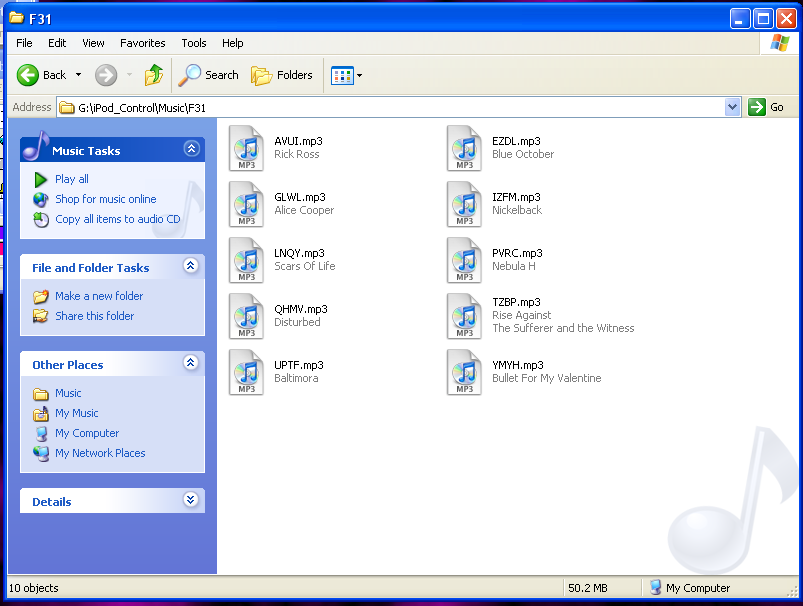Click the share folder icon
803x606 pixels.
pos(40,316)
